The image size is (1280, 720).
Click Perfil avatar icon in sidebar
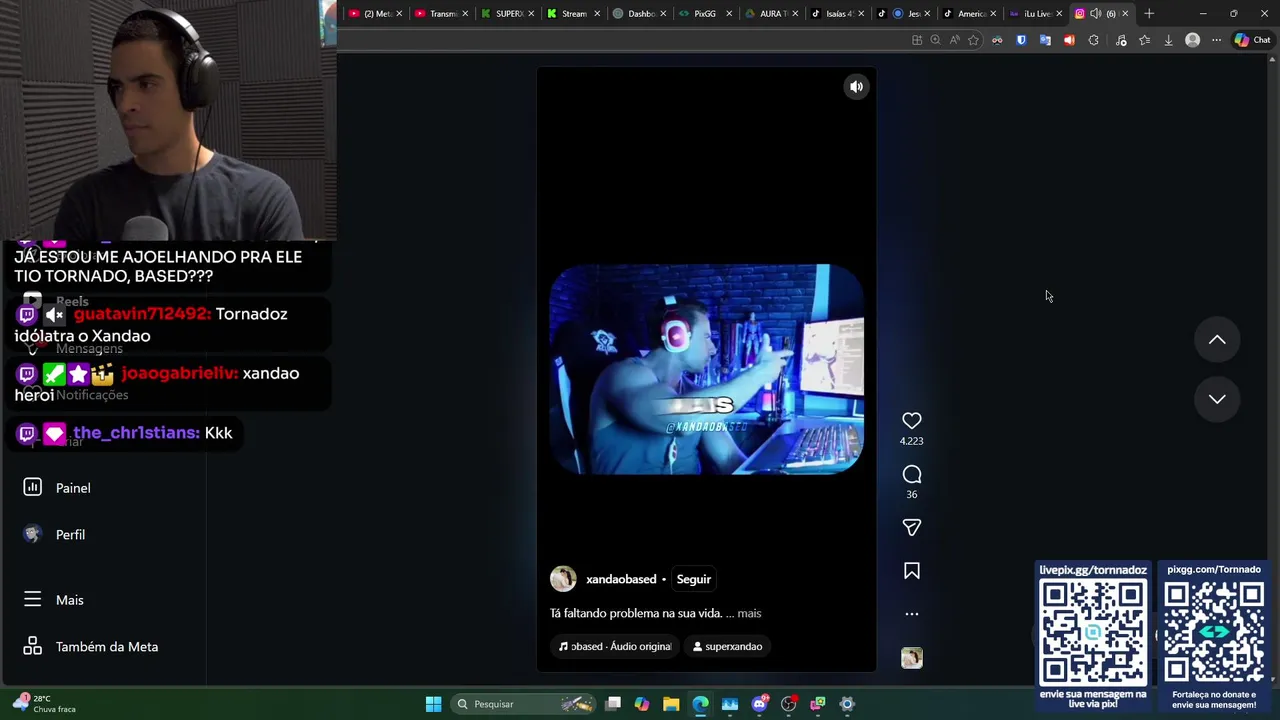point(32,534)
